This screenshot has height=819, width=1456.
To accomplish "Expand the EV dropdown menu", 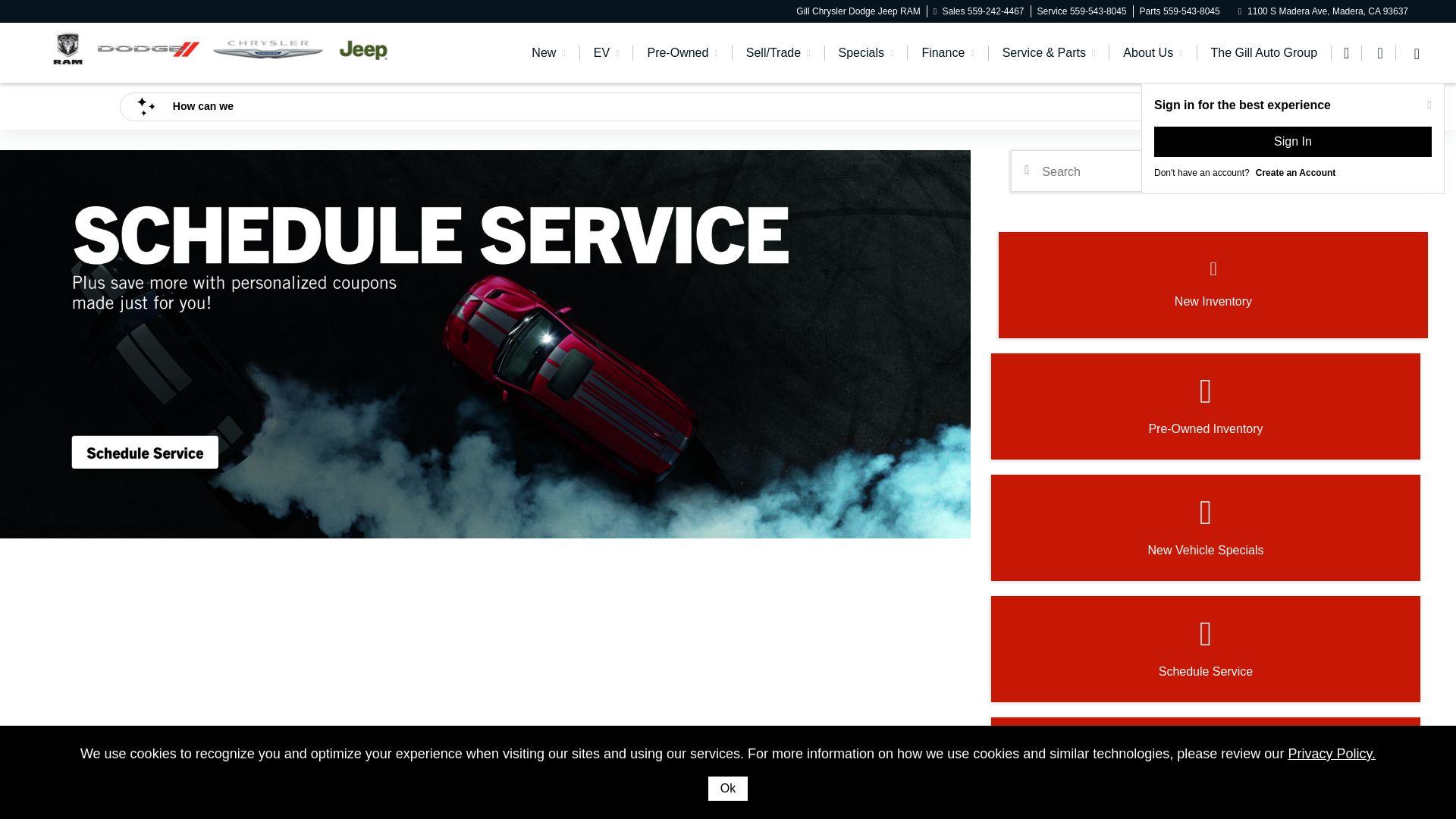I will pyautogui.click(x=606, y=53).
